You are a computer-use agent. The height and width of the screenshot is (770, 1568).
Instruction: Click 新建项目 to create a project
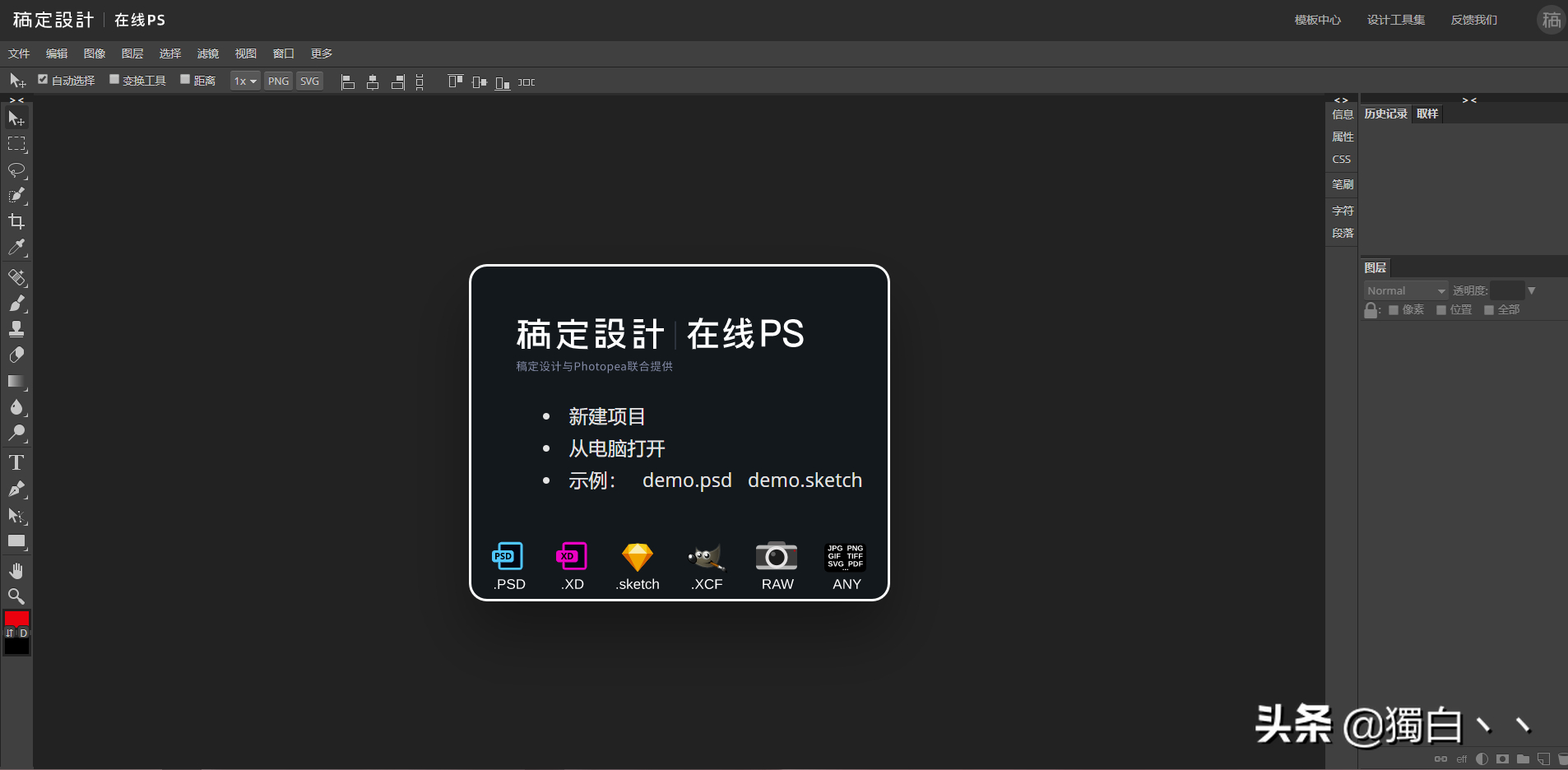(x=607, y=417)
